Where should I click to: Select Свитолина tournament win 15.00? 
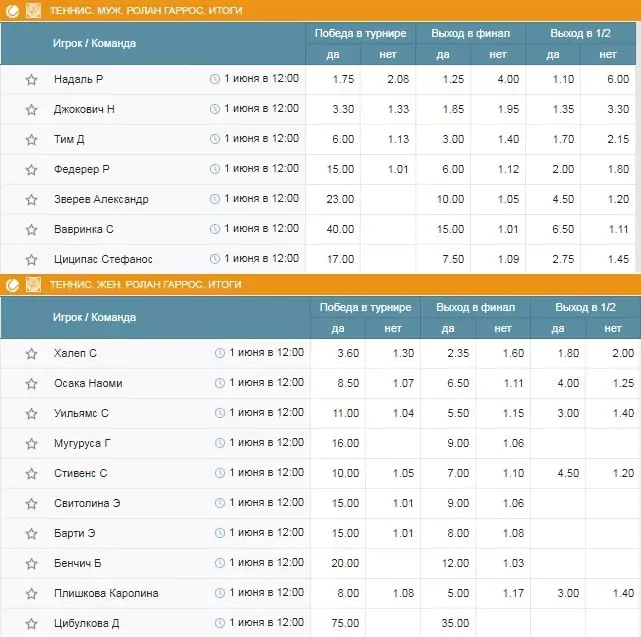[345, 503]
